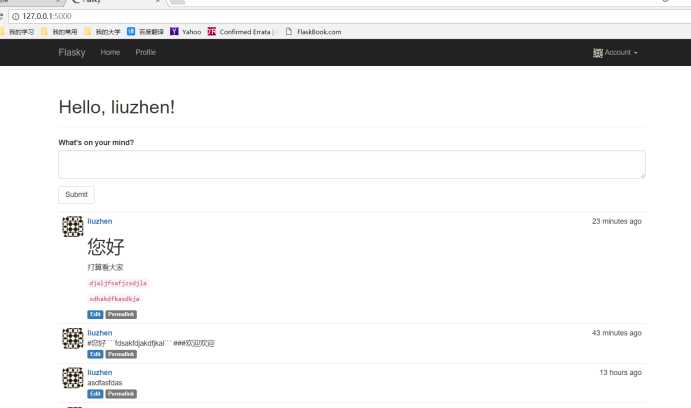This screenshot has height=408, width=691.
Task: Click Edit on the asdfasfdas post
Action: coord(95,394)
